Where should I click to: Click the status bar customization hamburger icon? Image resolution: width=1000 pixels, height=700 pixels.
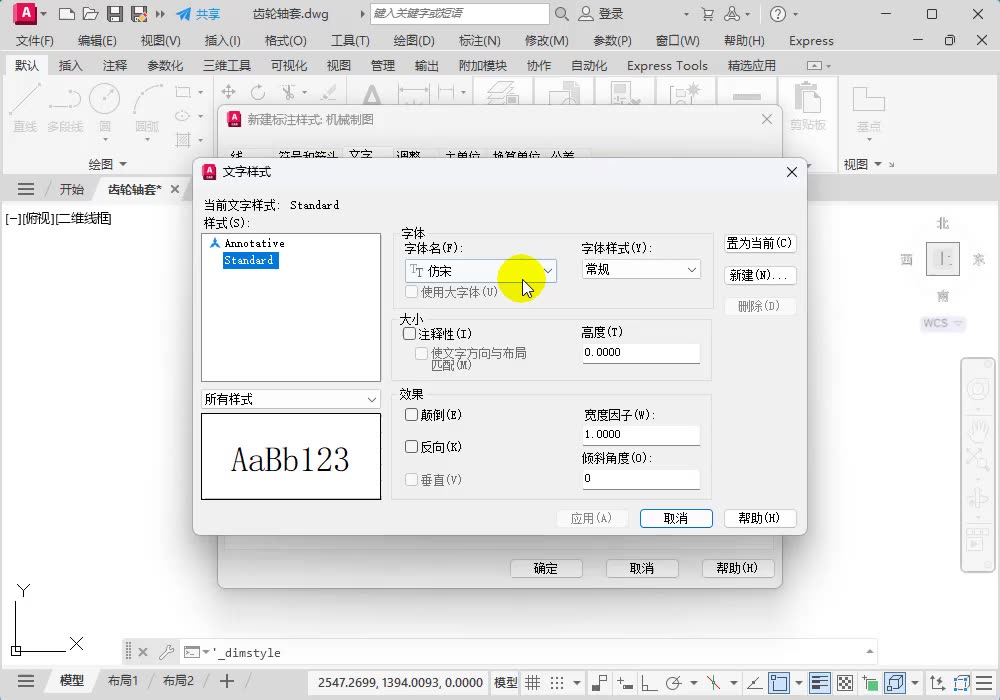click(x=984, y=682)
